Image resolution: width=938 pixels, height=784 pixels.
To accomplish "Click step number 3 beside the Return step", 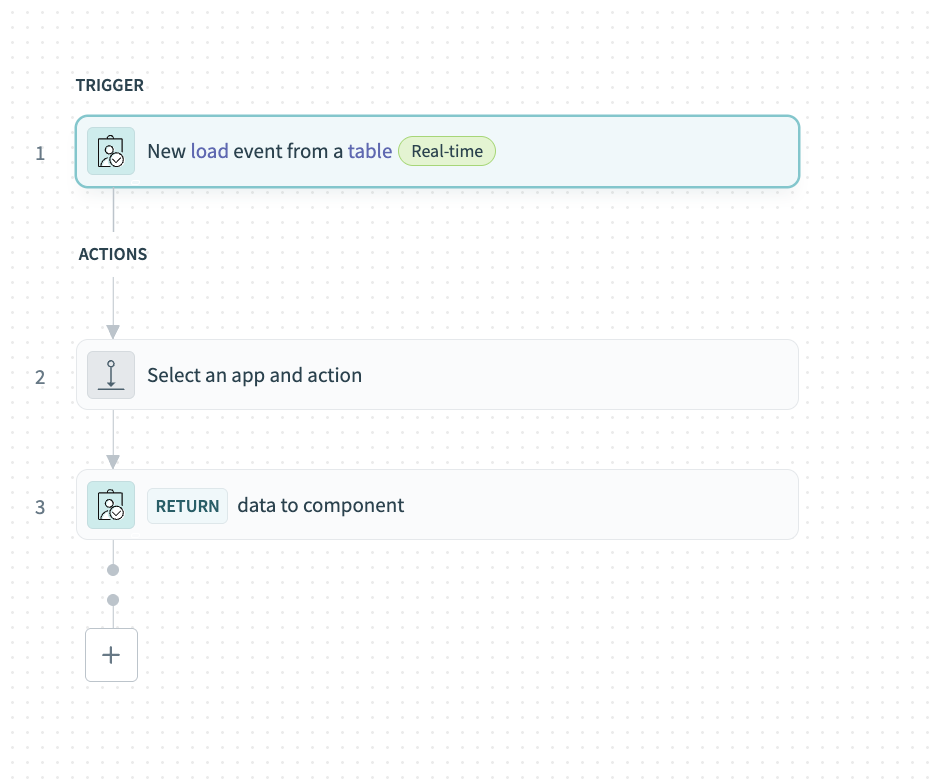I will [x=40, y=507].
